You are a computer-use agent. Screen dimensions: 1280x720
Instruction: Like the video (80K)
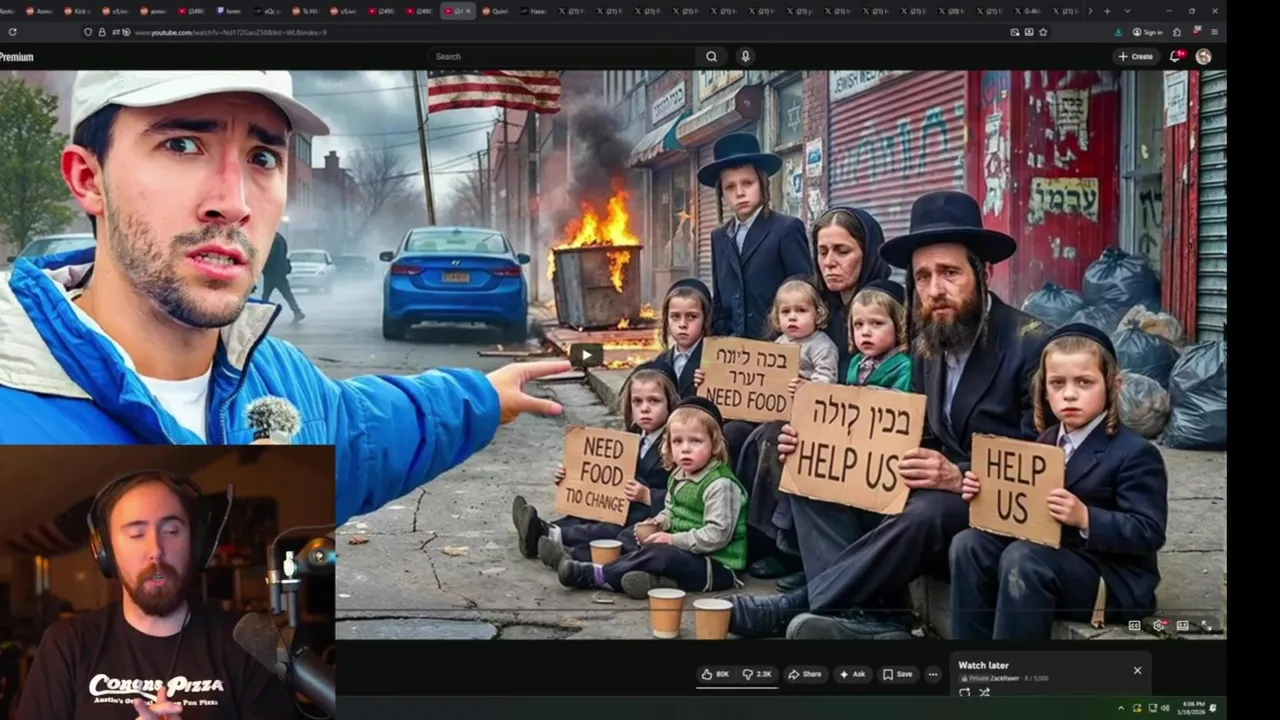(715, 674)
